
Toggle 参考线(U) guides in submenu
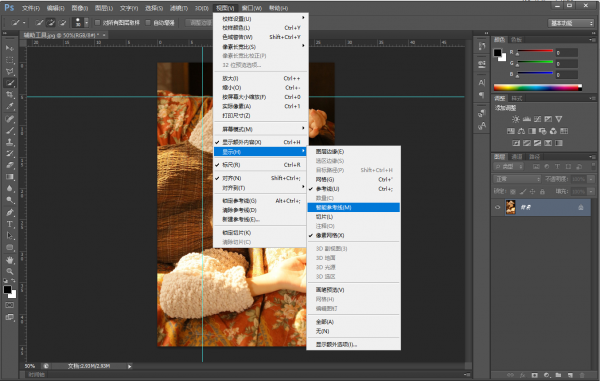coord(354,189)
